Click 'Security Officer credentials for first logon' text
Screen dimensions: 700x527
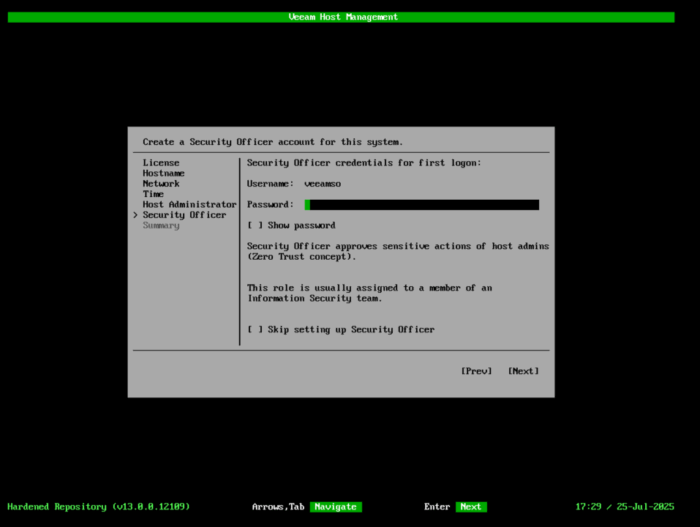tap(364, 163)
